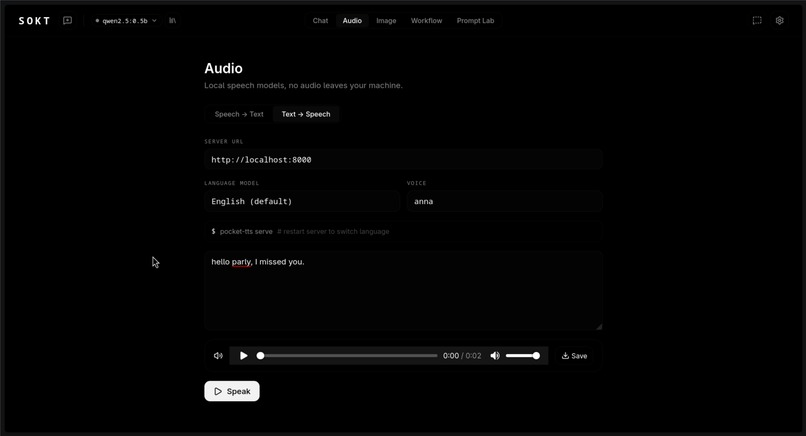The width and height of the screenshot is (806, 436).
Task: Click the Audio page heading
Action: 224,68
